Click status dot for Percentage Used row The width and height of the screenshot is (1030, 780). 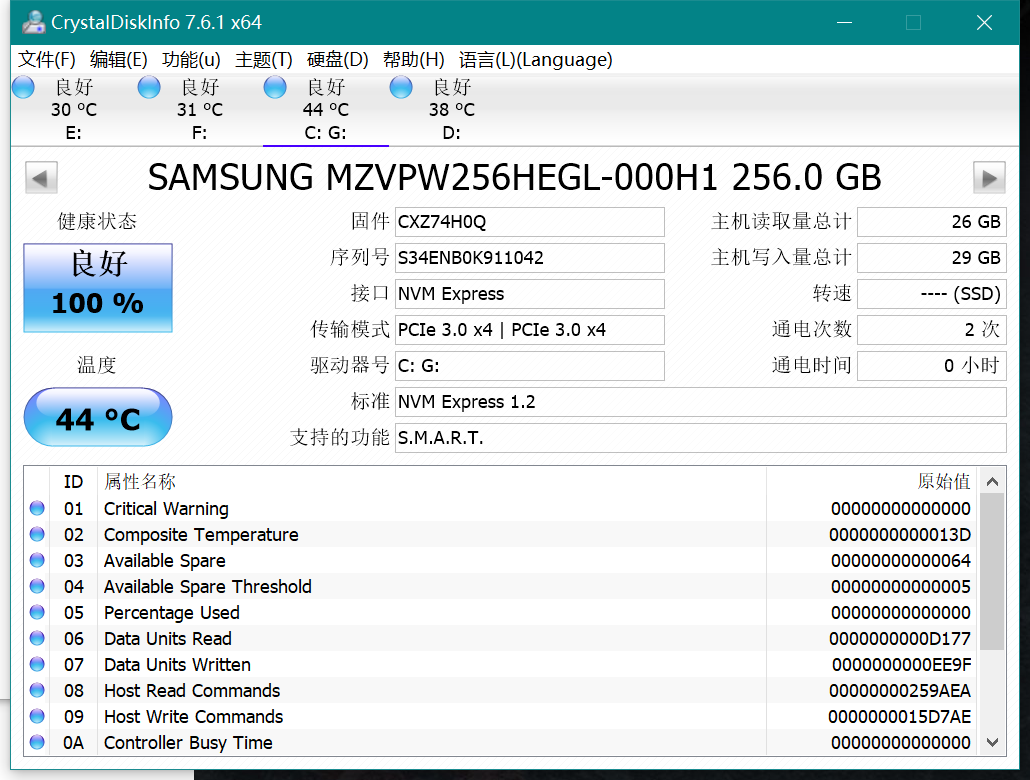pyautogui.click(x=37, y=612)
